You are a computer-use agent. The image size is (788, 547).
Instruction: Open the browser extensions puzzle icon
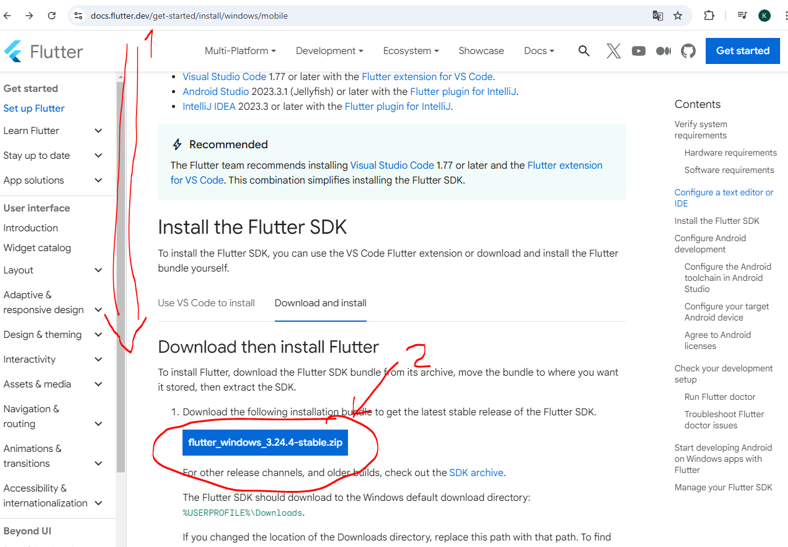click(x=709, y=16)
